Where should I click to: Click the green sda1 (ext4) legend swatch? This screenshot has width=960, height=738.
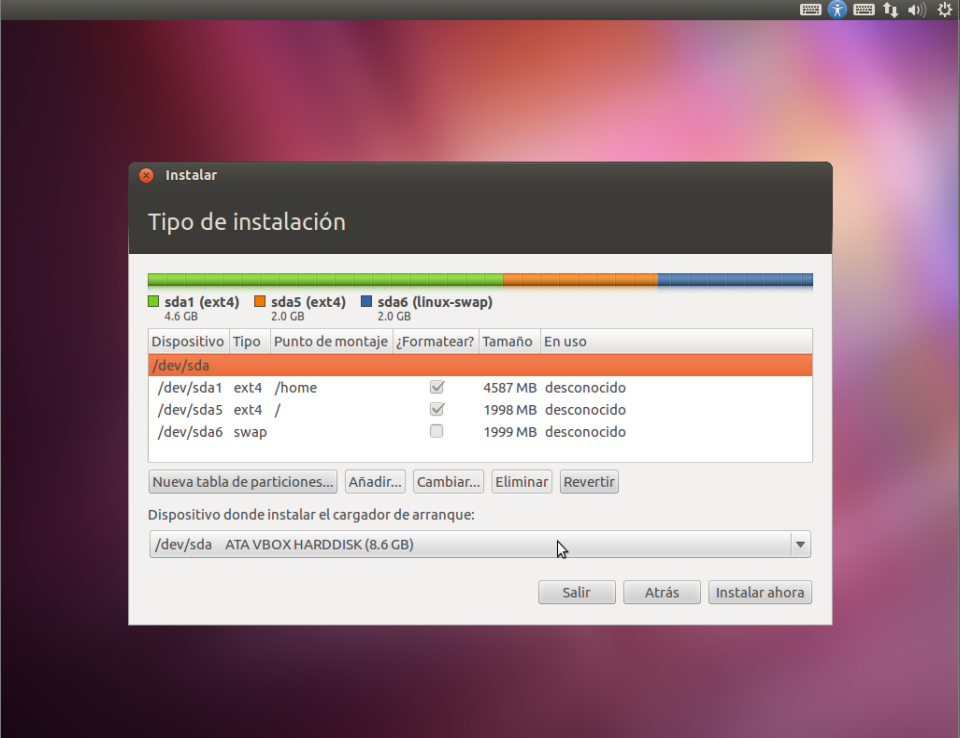[x=154, y=301]
